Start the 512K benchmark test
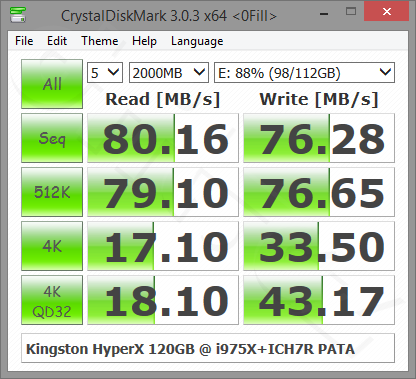 (52, 192)
